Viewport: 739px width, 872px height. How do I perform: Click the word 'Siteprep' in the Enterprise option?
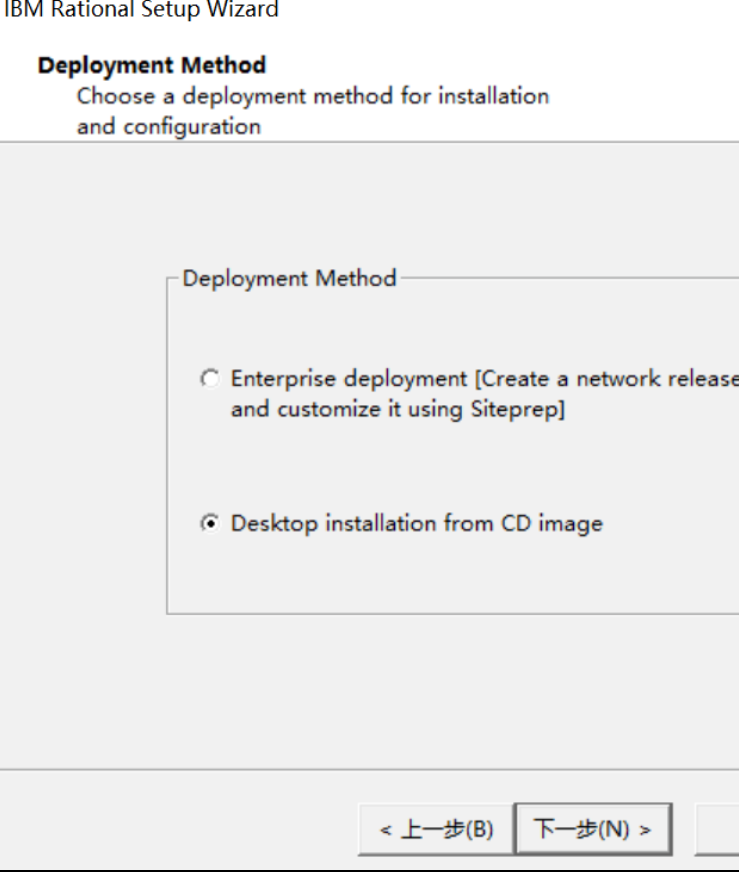click(513, 409)
